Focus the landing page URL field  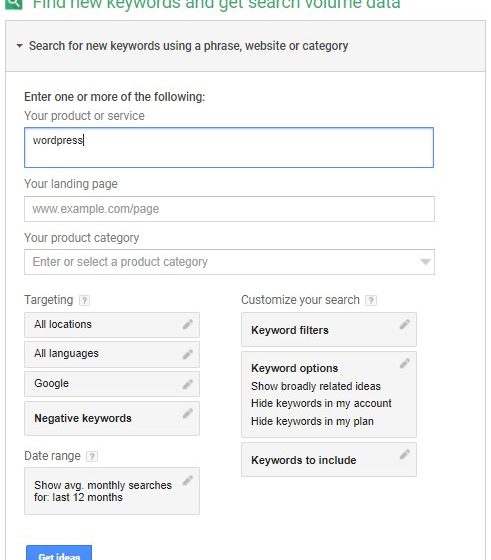click(229, 209)
